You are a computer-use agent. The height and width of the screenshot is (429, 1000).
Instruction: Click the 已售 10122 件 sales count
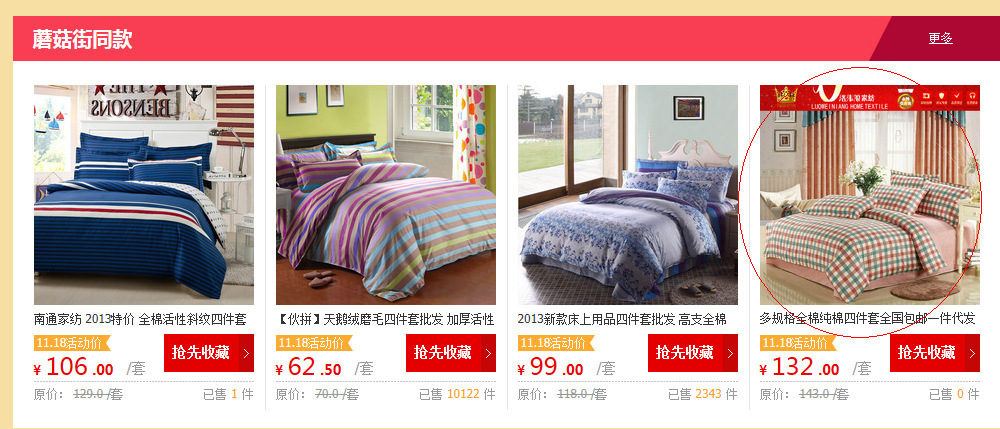tap(457, 395)
